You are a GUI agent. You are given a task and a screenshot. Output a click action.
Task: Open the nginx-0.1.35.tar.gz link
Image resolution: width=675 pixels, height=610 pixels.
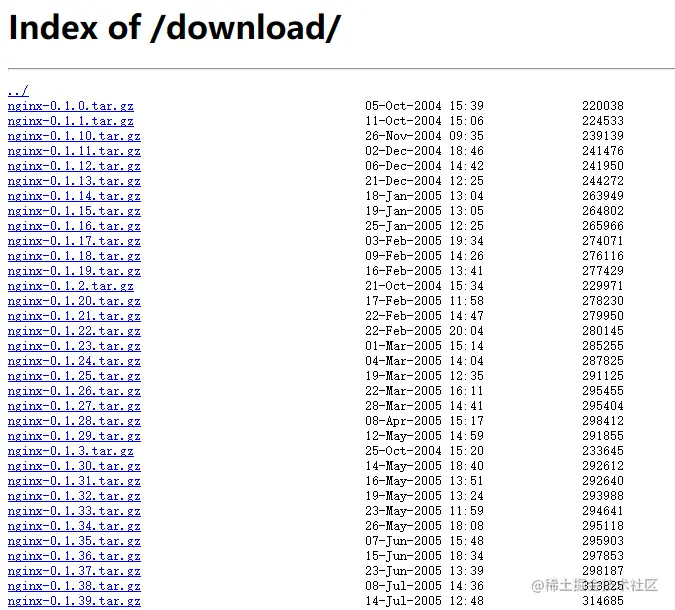pos(74,541)
